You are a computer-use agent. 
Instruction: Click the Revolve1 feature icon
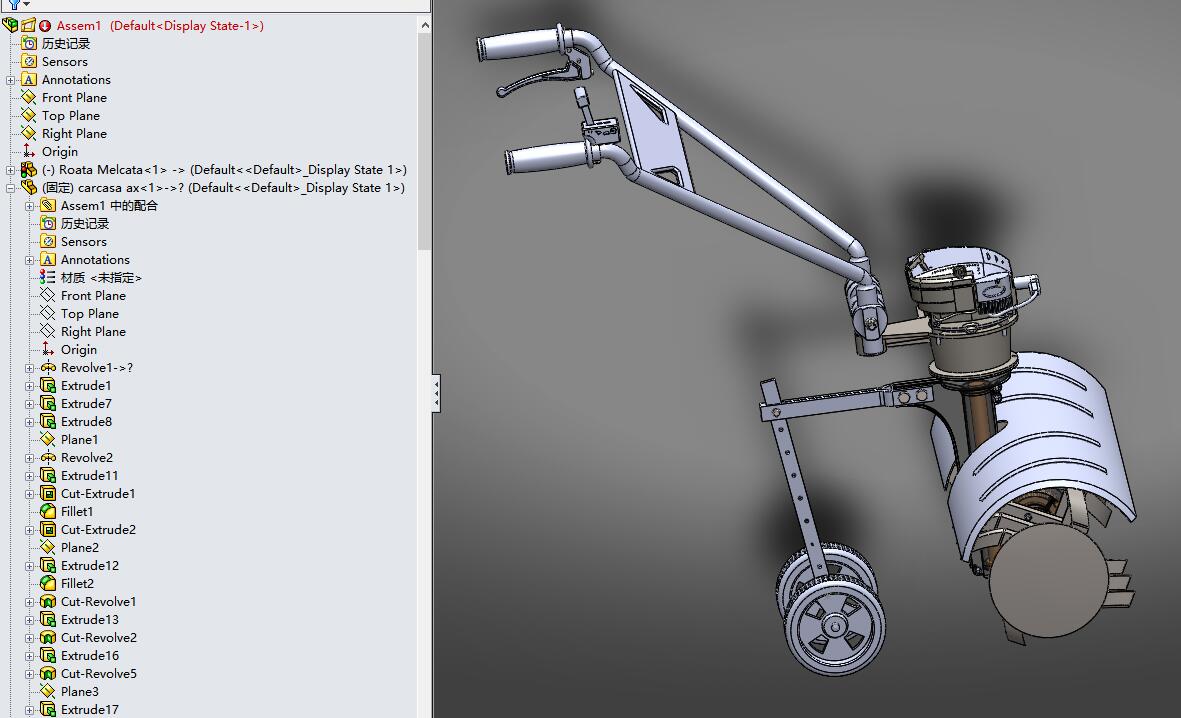[47, 368]
